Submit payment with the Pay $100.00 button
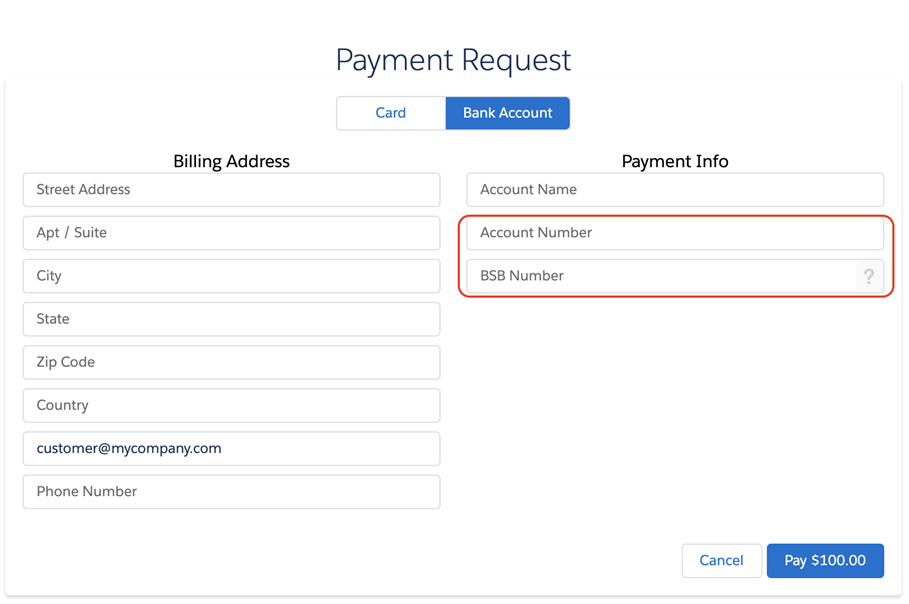909x604 pixels. point(825,561)
